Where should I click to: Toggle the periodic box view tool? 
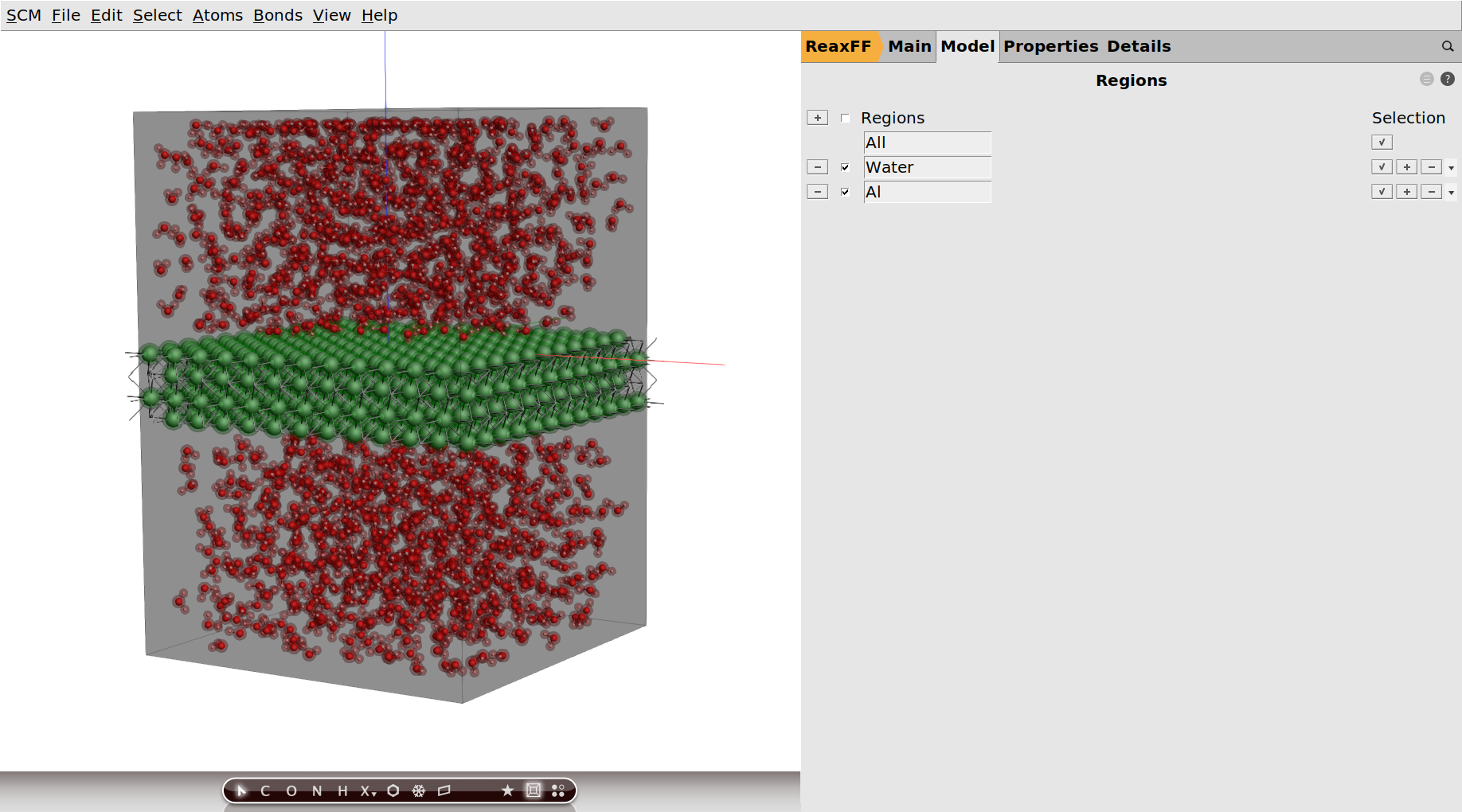point(534,791)
